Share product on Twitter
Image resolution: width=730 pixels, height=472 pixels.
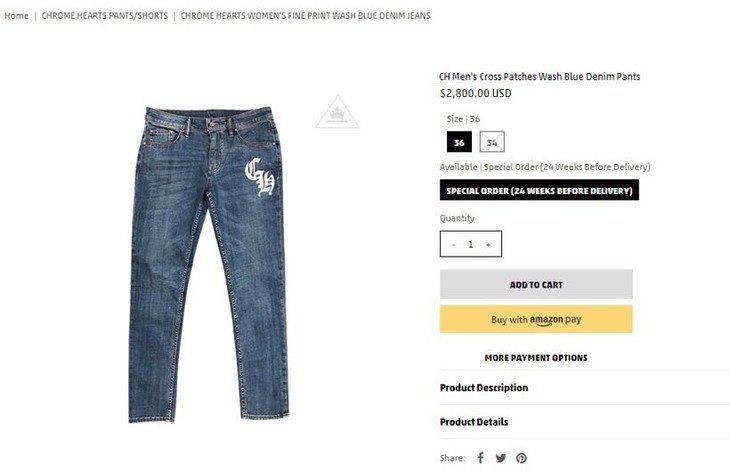(501, 458)
